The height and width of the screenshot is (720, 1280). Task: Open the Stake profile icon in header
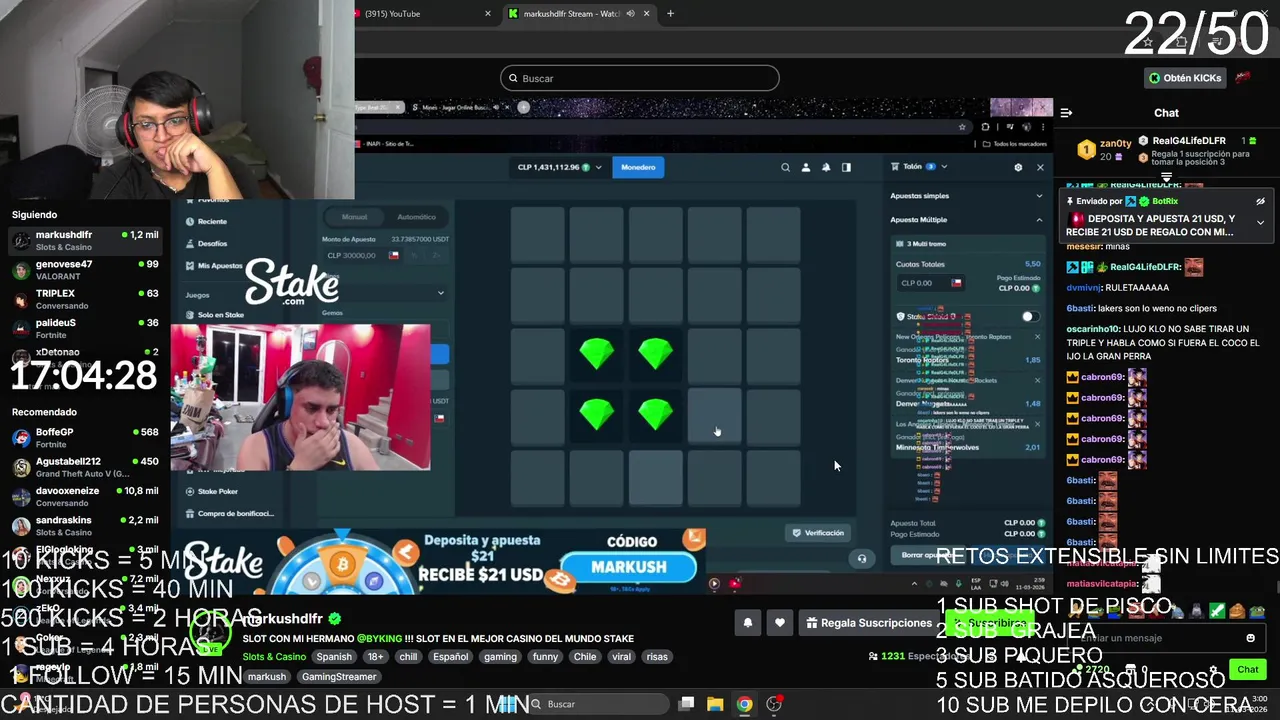tap(806, 167)
